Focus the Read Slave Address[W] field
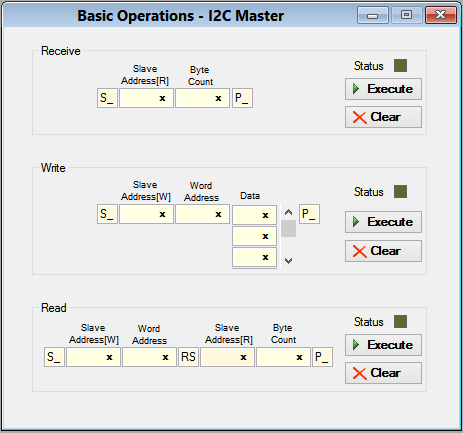This screenshot has height=433, width=463. click(x=93, y=357)
